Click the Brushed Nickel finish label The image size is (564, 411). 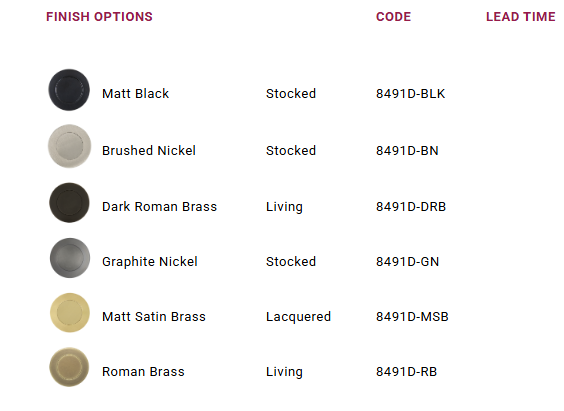click(x=149, y=150)
